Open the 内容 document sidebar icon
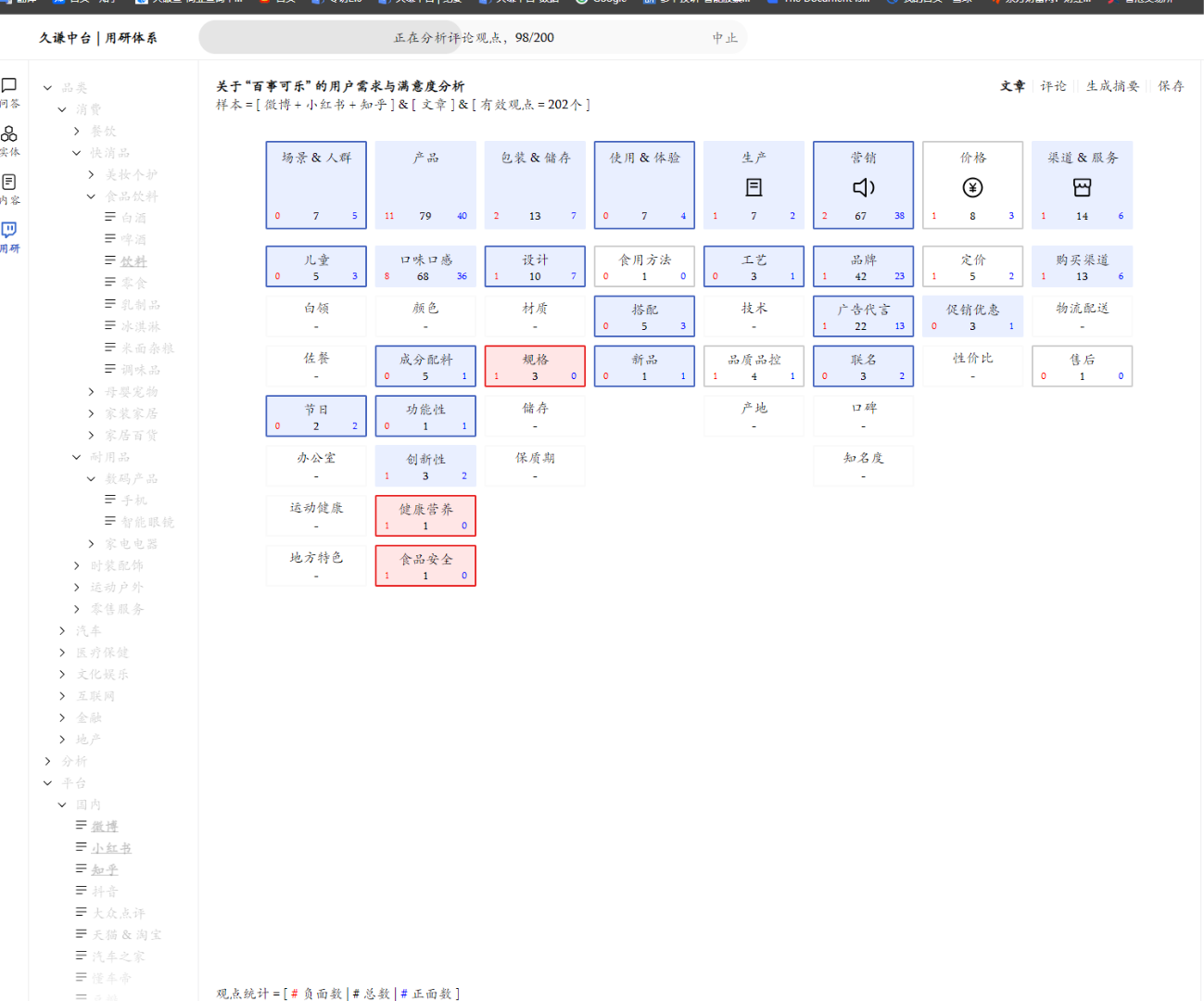This screenshot has height=1001, width=1204. (9, 182)
